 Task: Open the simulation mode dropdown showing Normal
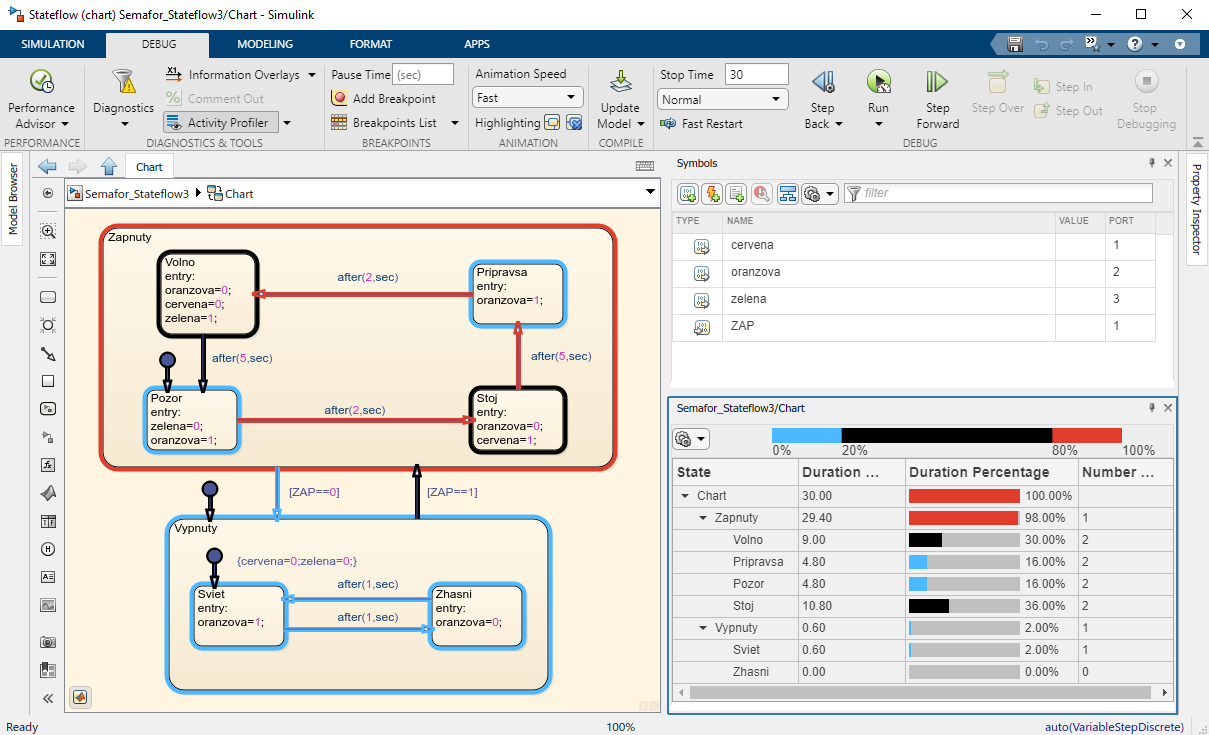click(724, 100)
